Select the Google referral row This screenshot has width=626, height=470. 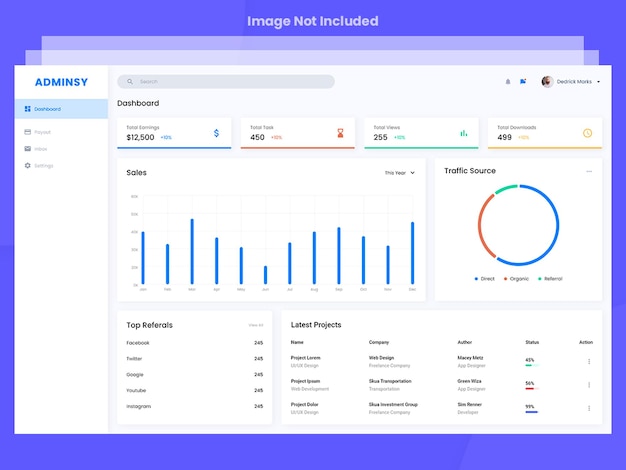pos(195,375)
